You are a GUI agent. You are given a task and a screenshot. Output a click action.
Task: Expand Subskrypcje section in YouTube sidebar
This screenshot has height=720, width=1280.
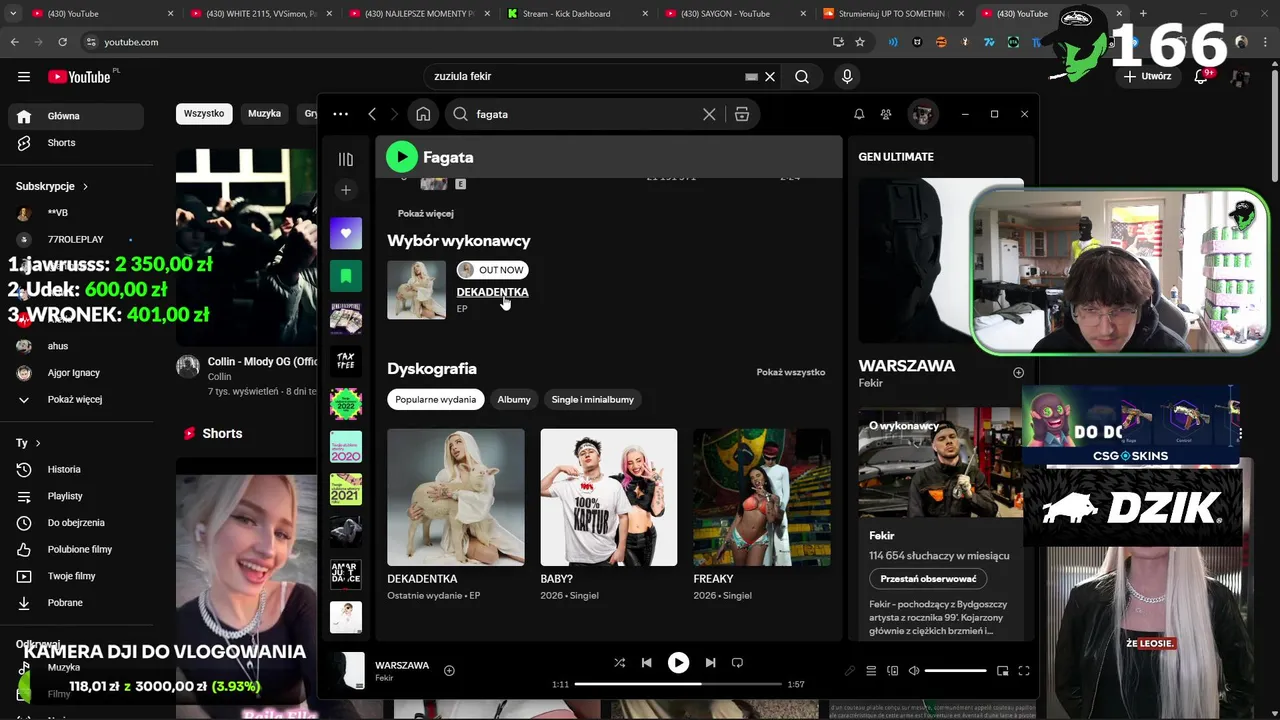pos(52,186)
